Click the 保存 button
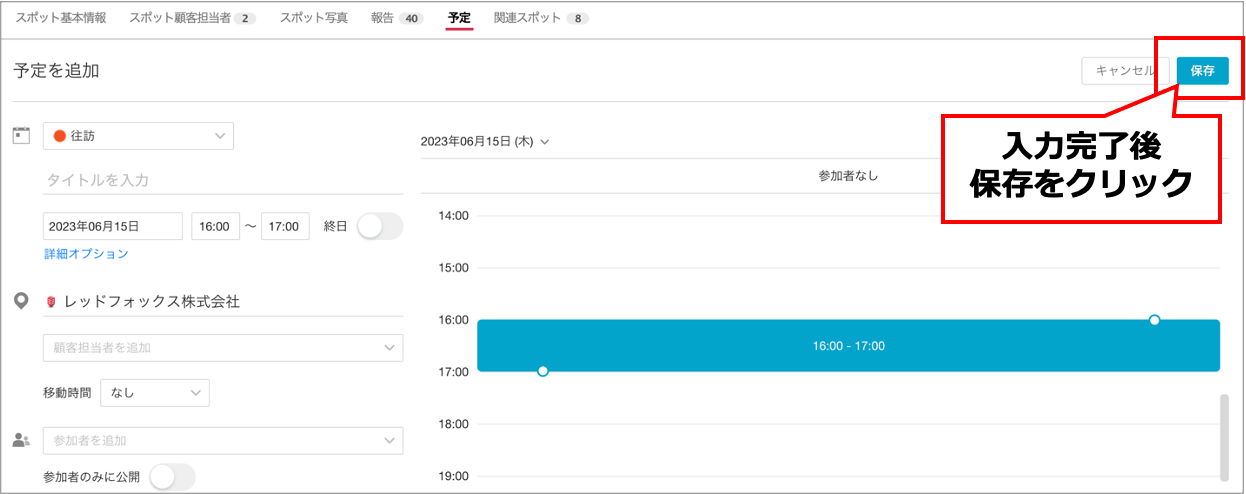This screenshot has height=494, width=1246. pyautogui.click(x=1202, y=71)
